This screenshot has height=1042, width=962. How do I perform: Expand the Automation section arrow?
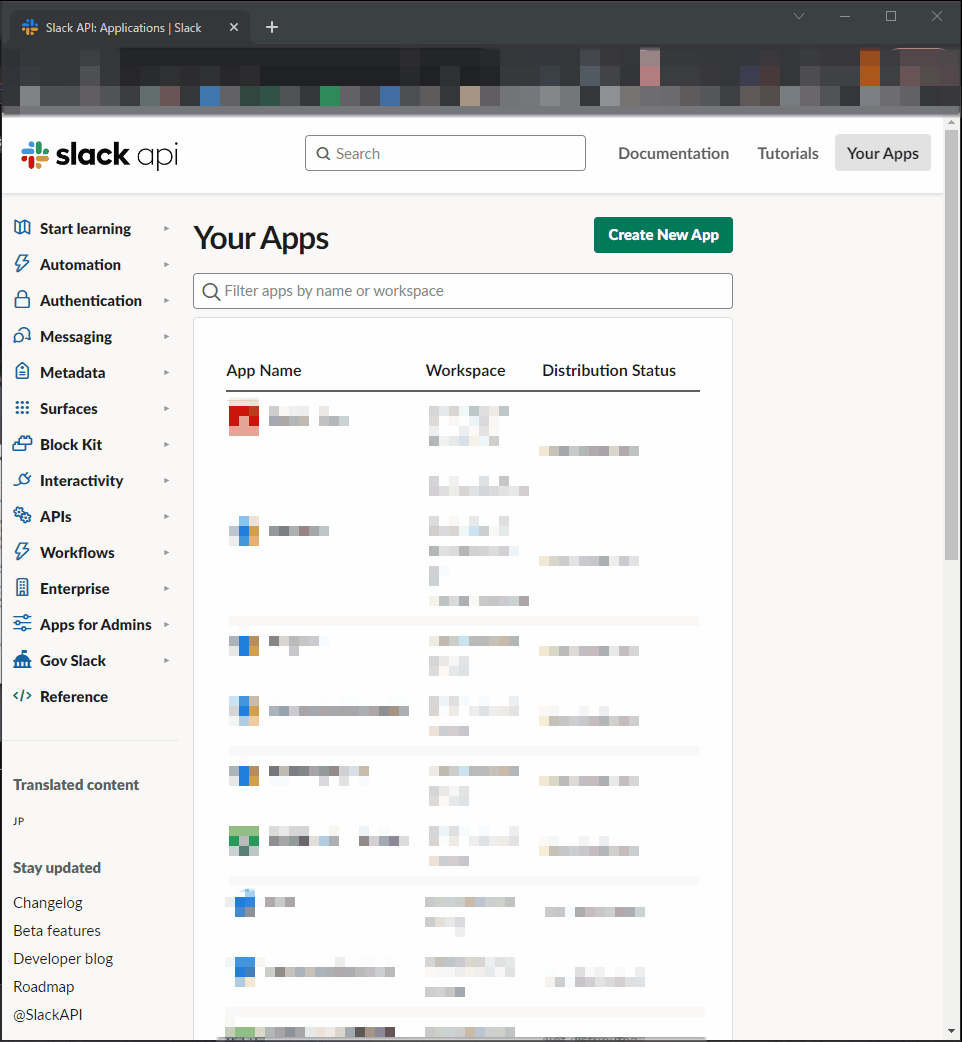[x=166, y=264]
